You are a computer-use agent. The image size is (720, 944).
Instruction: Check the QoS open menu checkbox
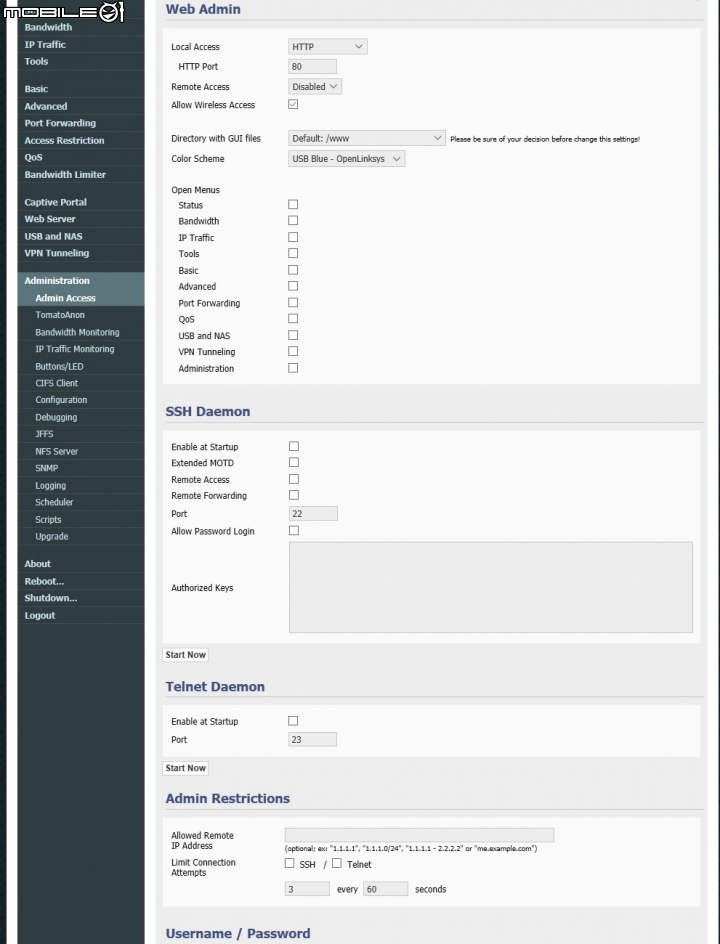(x=293, y=318)
